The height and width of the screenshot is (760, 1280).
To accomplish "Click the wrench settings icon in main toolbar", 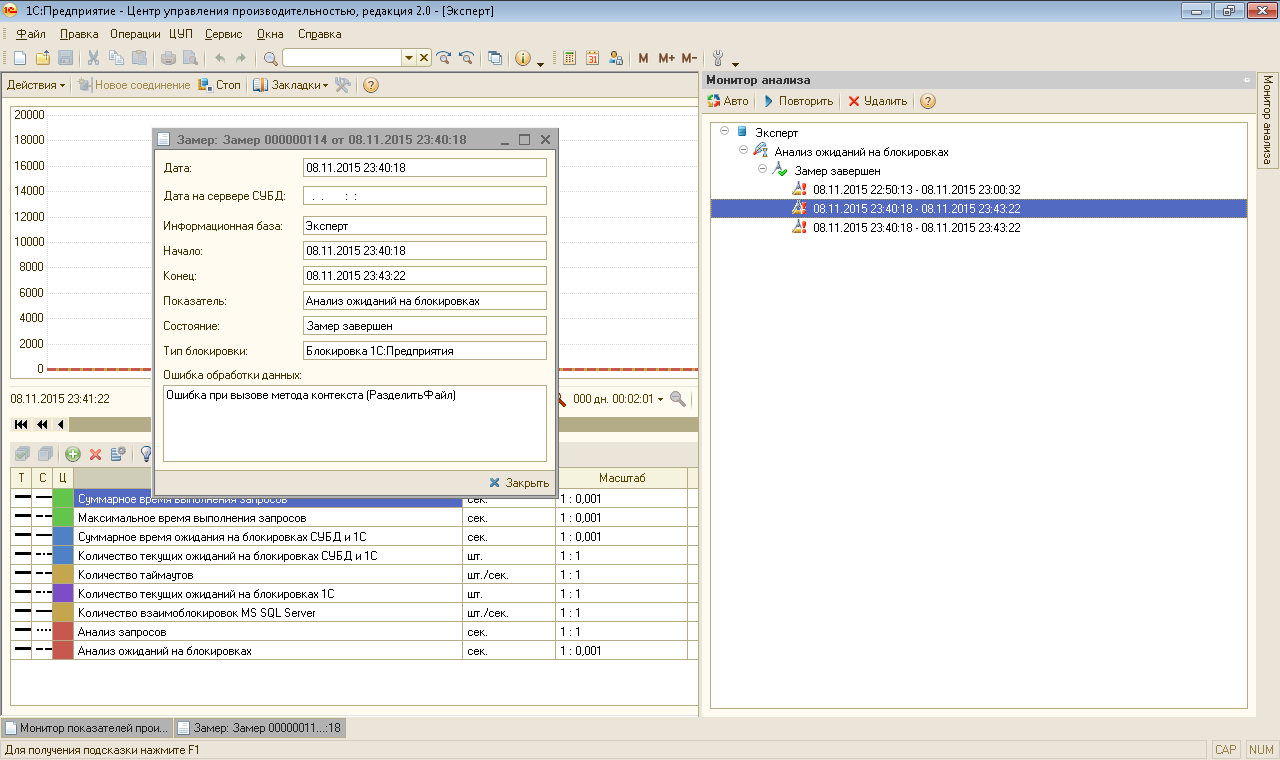I will 718,58.
